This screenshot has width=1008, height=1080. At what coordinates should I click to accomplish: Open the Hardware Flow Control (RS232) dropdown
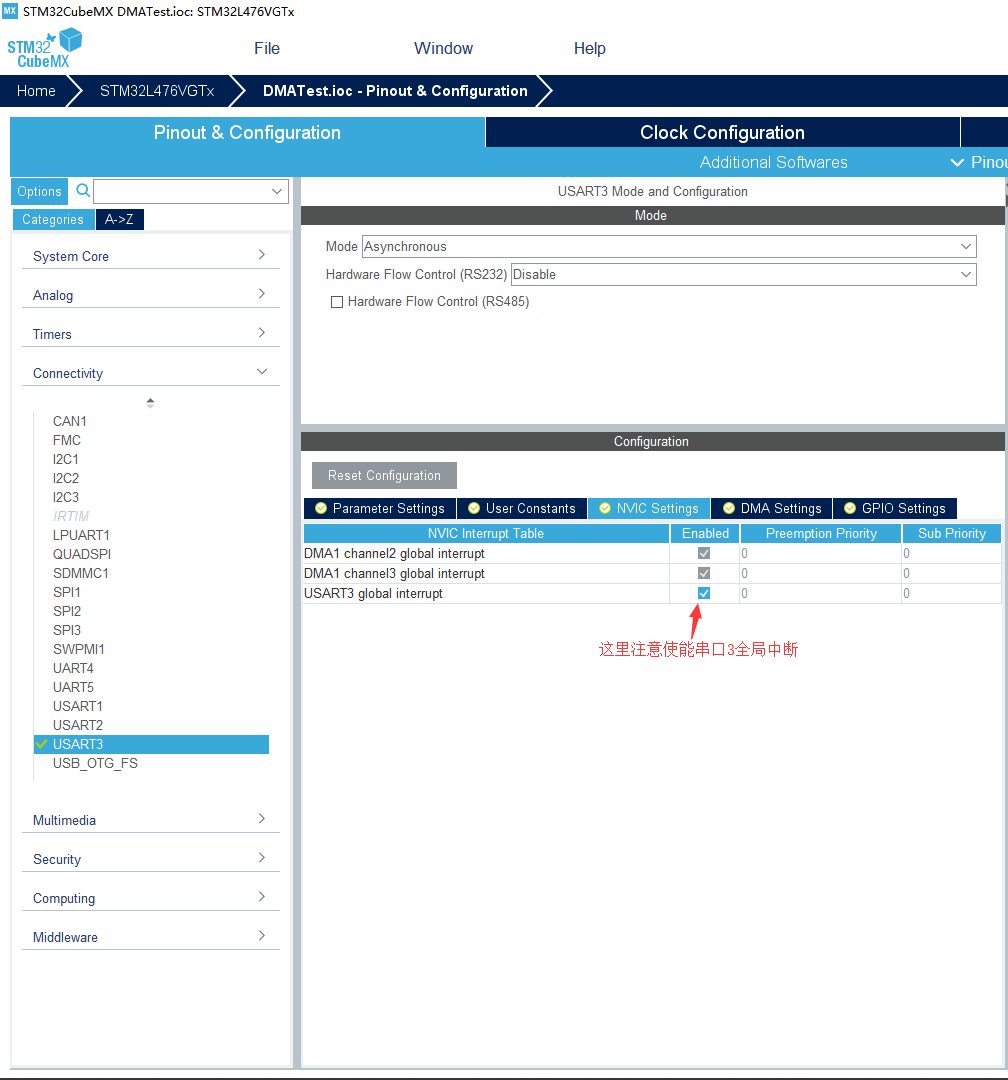coord(966,274)
